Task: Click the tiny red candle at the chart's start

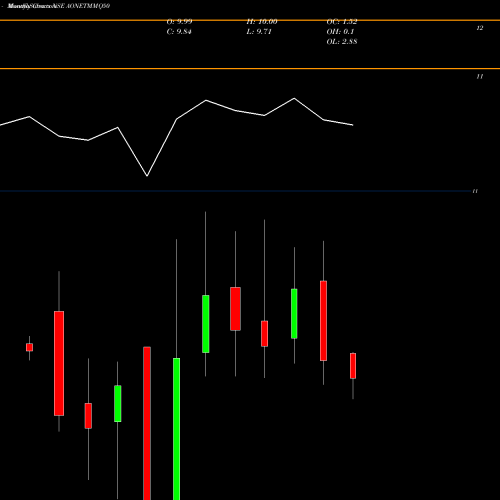Action: (29, 347)
